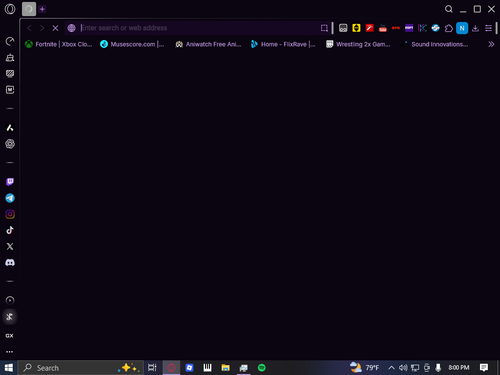Show hidden system tray icons
The width and height of the screenshot is (500, 375).
pos(392,368)
